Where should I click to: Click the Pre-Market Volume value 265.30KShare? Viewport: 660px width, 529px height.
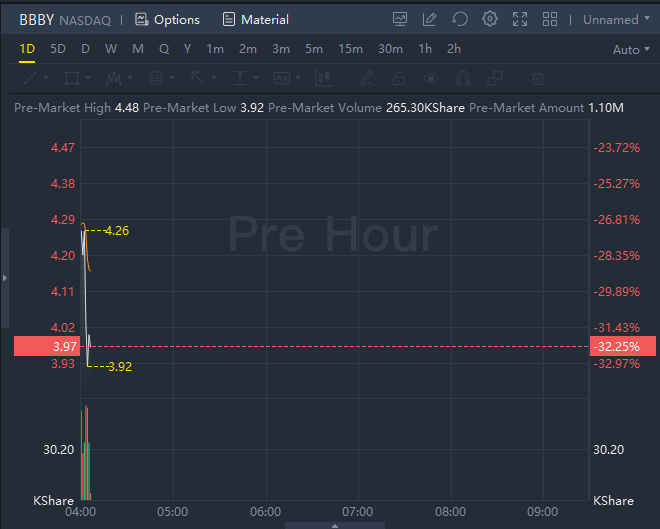pos(425,108)
